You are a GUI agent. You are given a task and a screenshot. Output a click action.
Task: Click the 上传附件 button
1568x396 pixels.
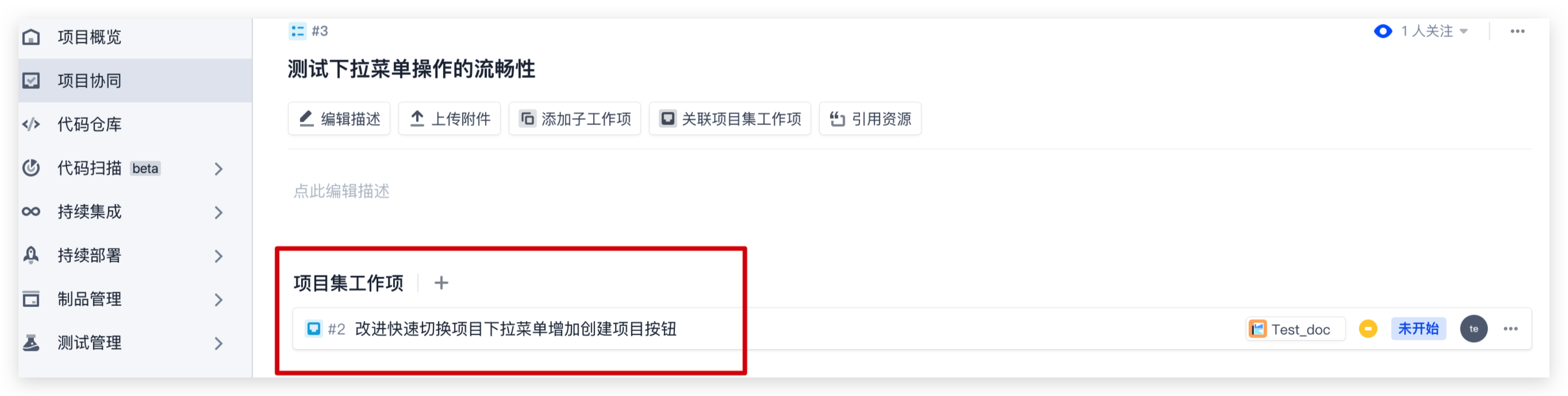[449, 119]
